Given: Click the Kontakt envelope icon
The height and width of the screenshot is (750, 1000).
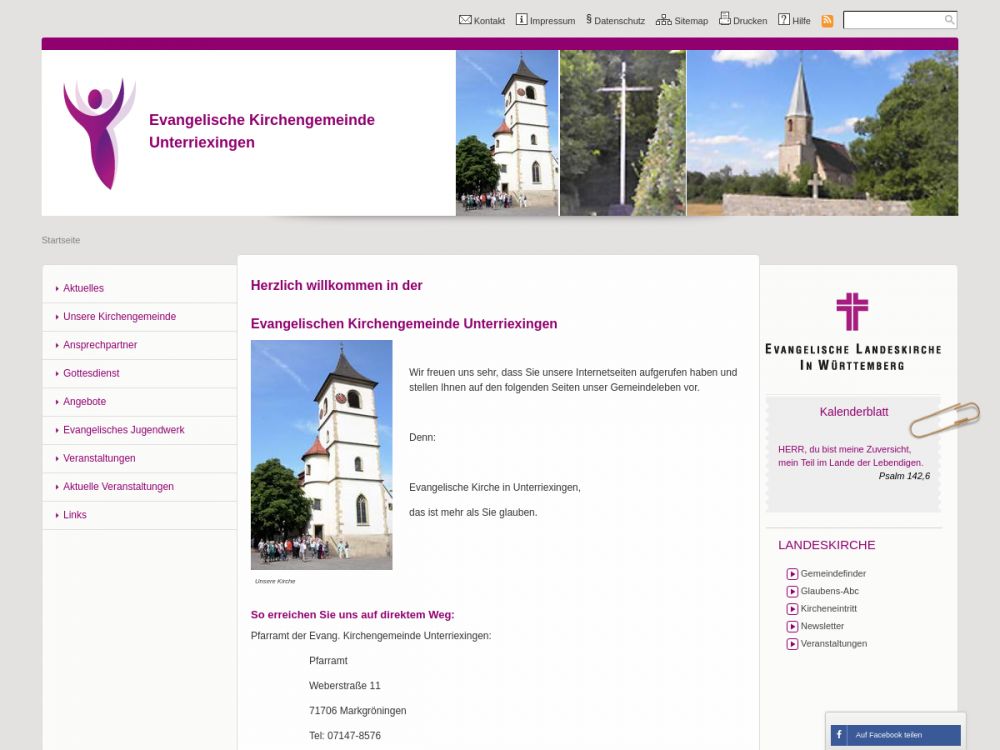Looking at the screenshot, I should tap(465, 20).
